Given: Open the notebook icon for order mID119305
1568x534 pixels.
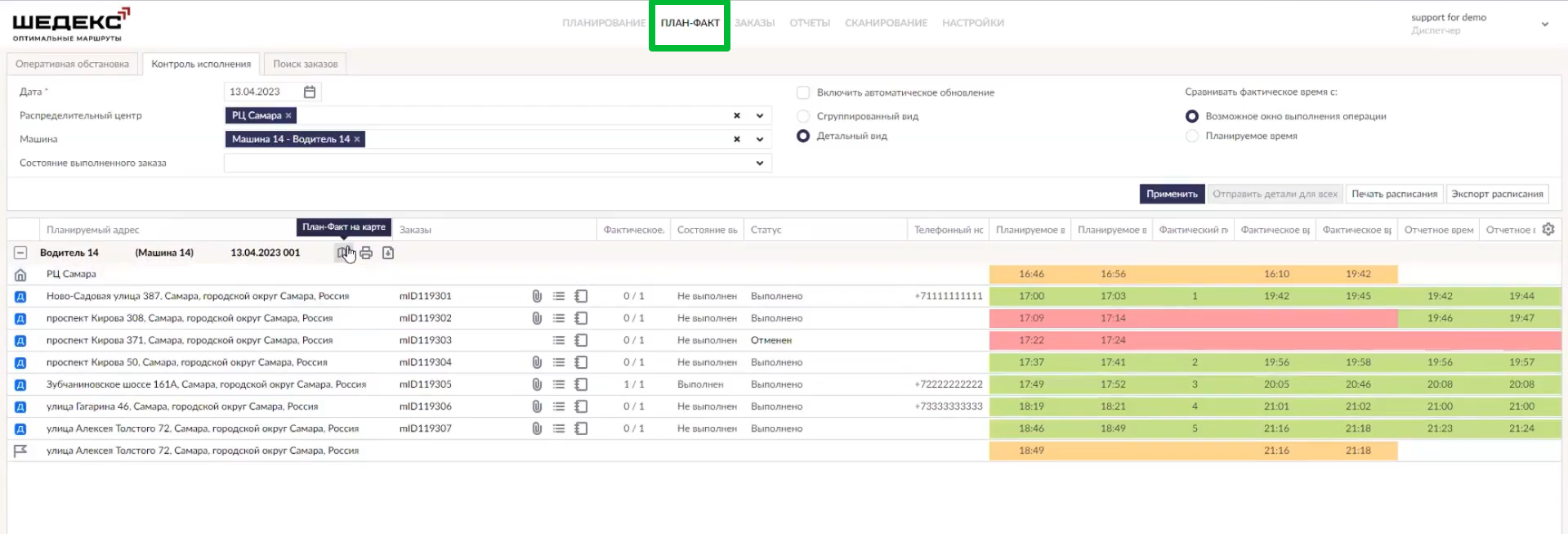Looking at the screenshot, I should click(581, 384).
